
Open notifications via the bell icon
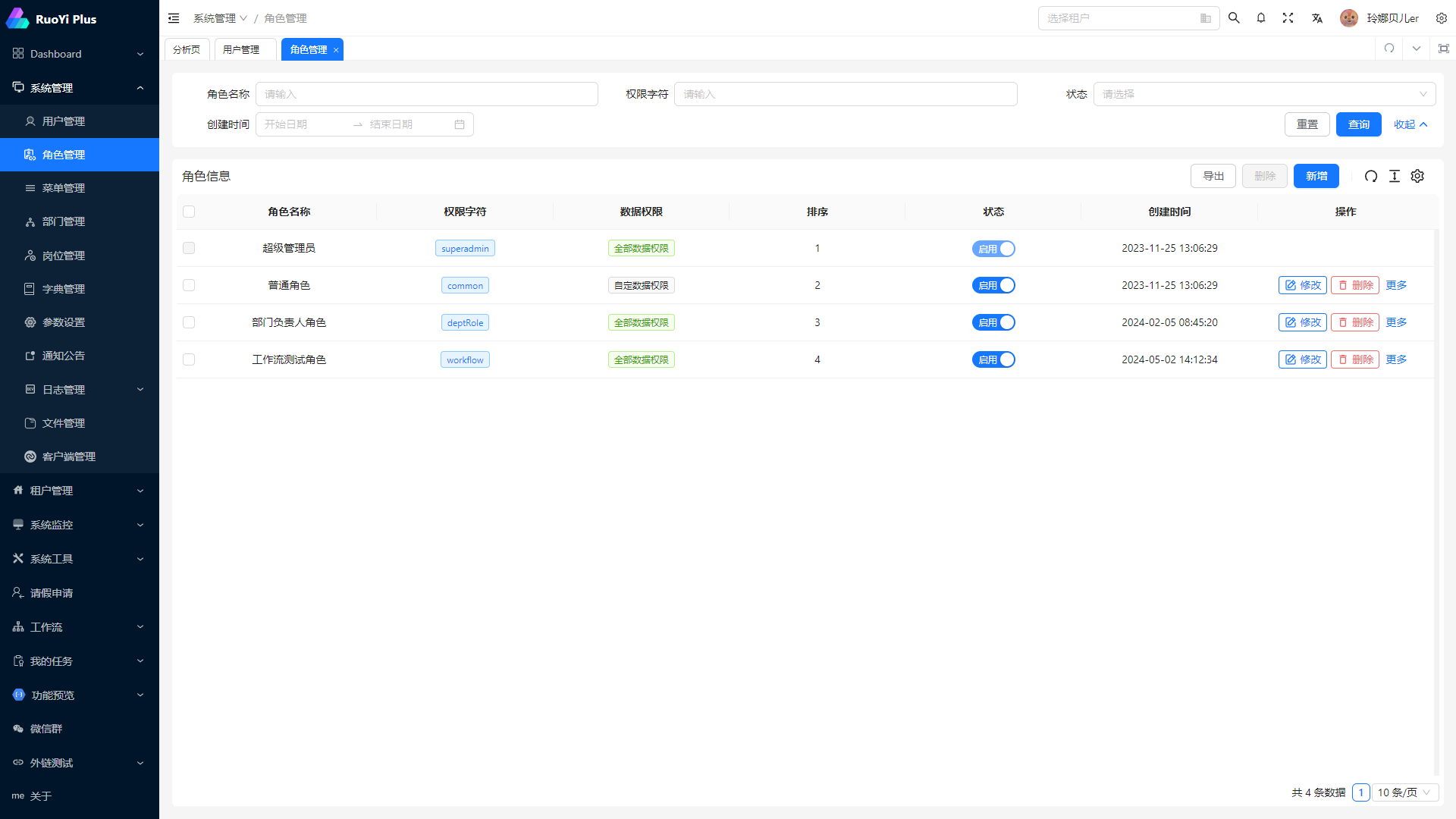1261,18
